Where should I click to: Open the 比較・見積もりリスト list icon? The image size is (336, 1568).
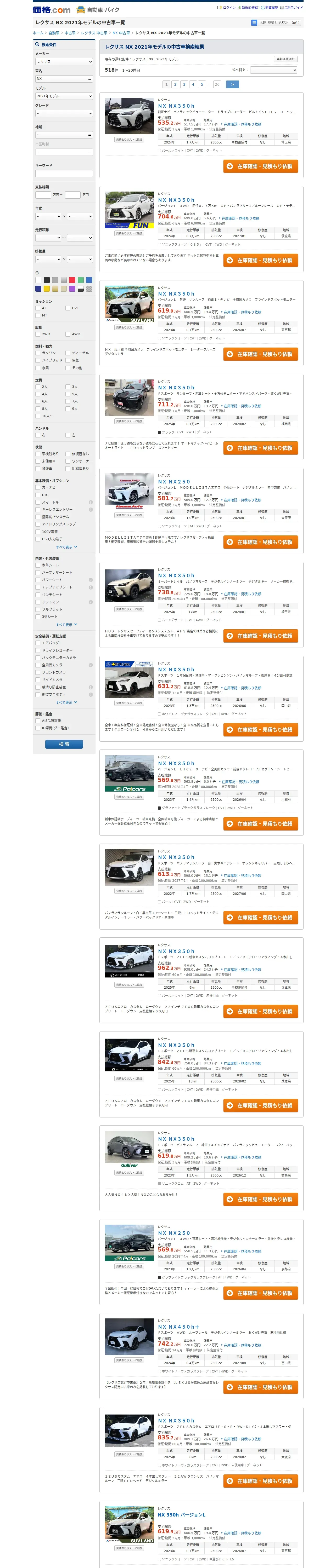[x=254, y=22]
